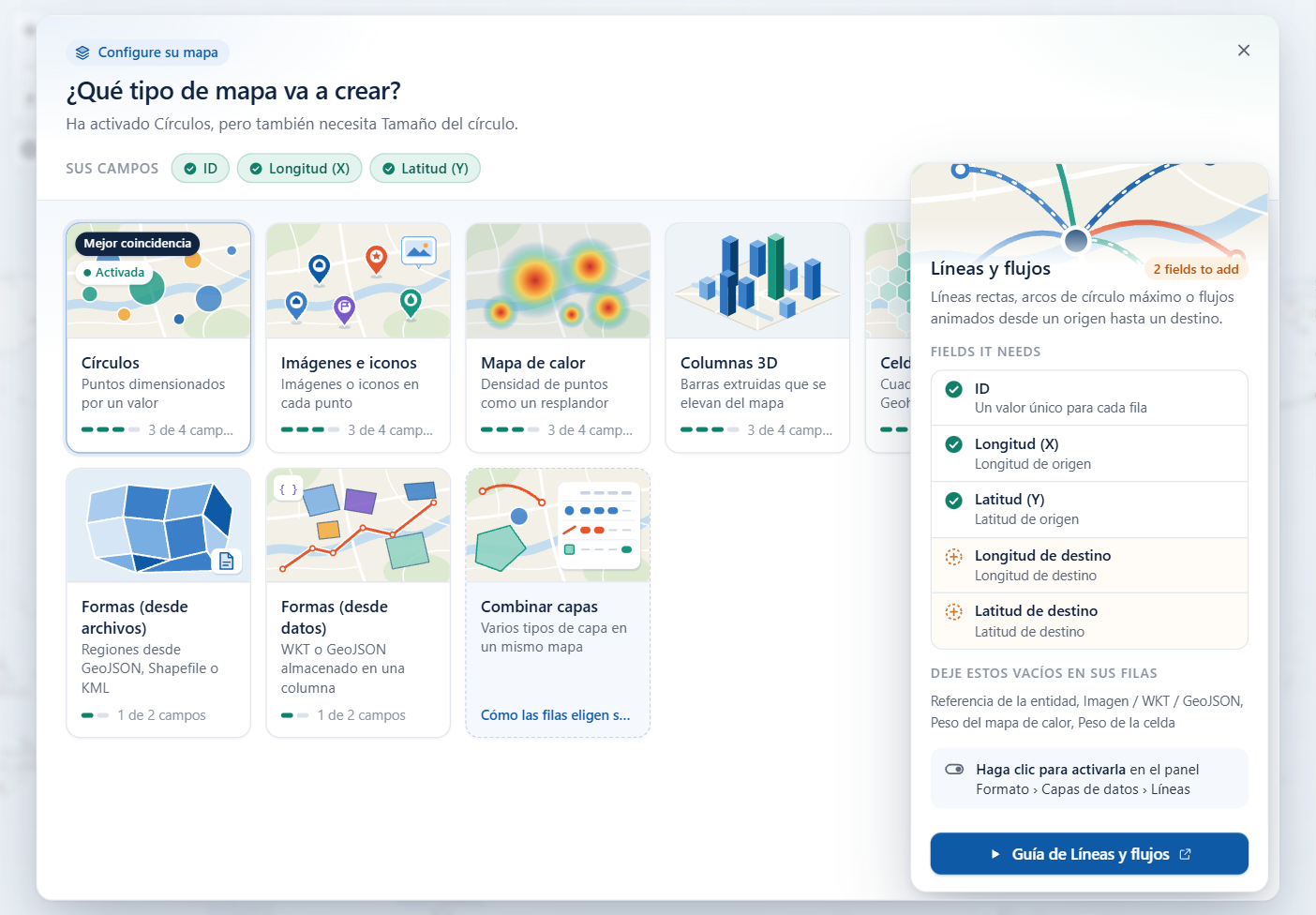Click the add icon beside Longitud de destino
Image resolution: width=1316 pixels, height=915 pixels.
coord(953,556)
